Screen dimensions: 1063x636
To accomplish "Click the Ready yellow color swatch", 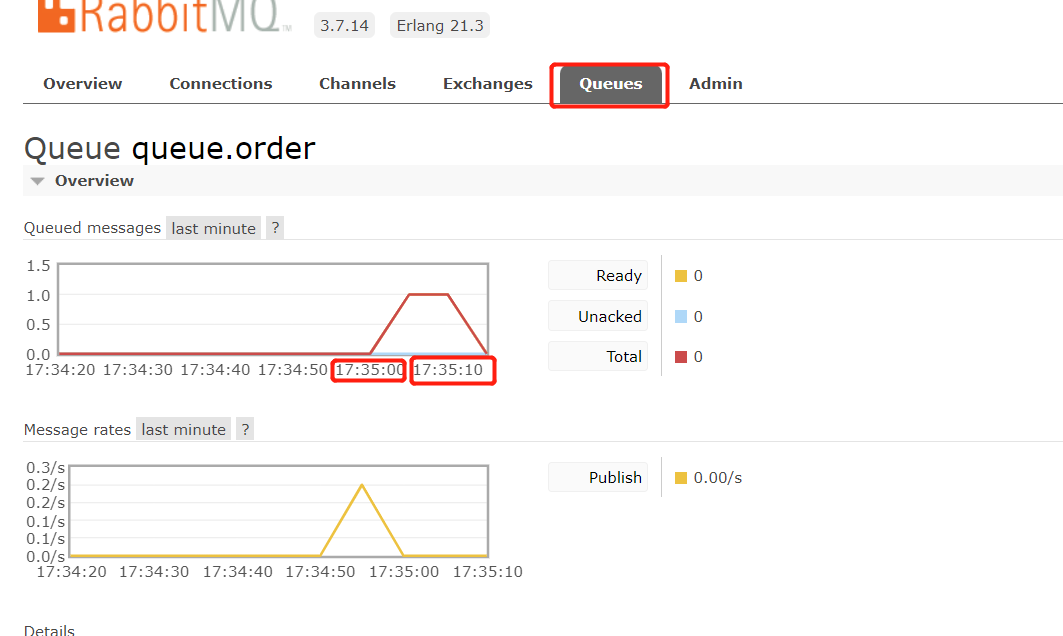I will (x=681, y=276).
